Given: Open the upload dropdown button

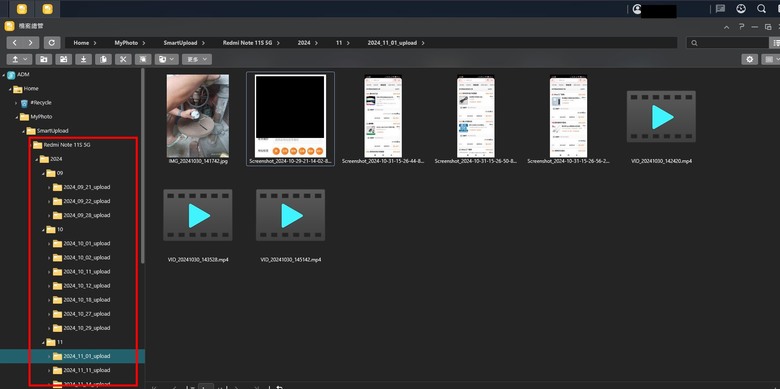Looking at the screenshot, I should point(19,59).
